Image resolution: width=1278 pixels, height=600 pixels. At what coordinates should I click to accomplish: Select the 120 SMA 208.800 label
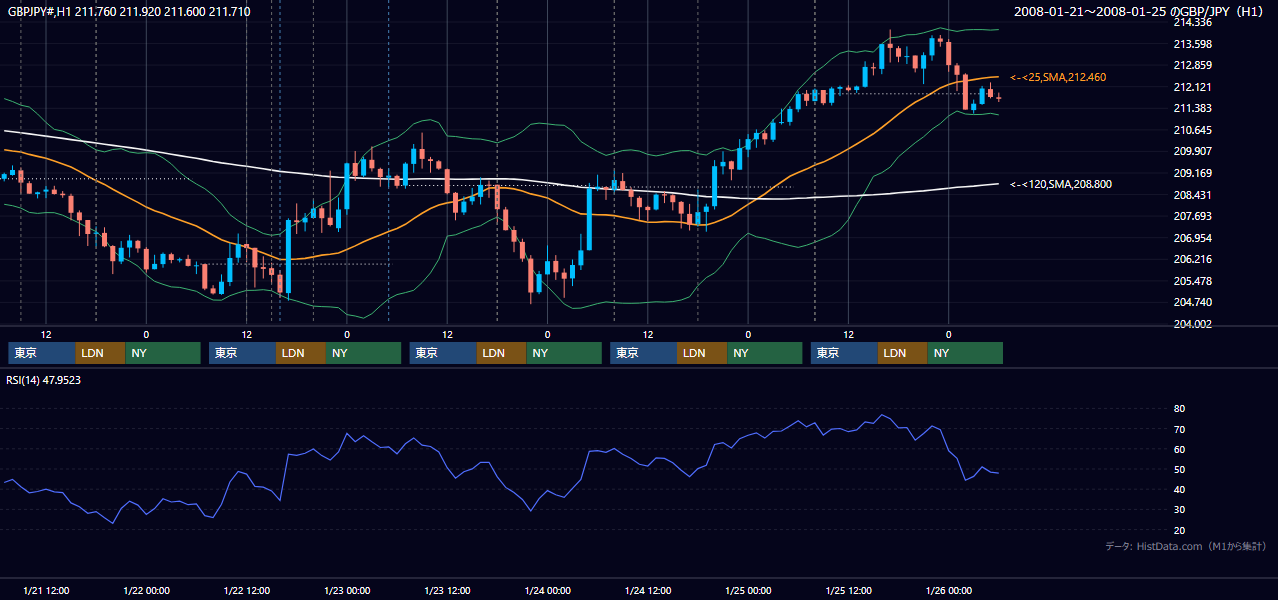click(1060, 184)
